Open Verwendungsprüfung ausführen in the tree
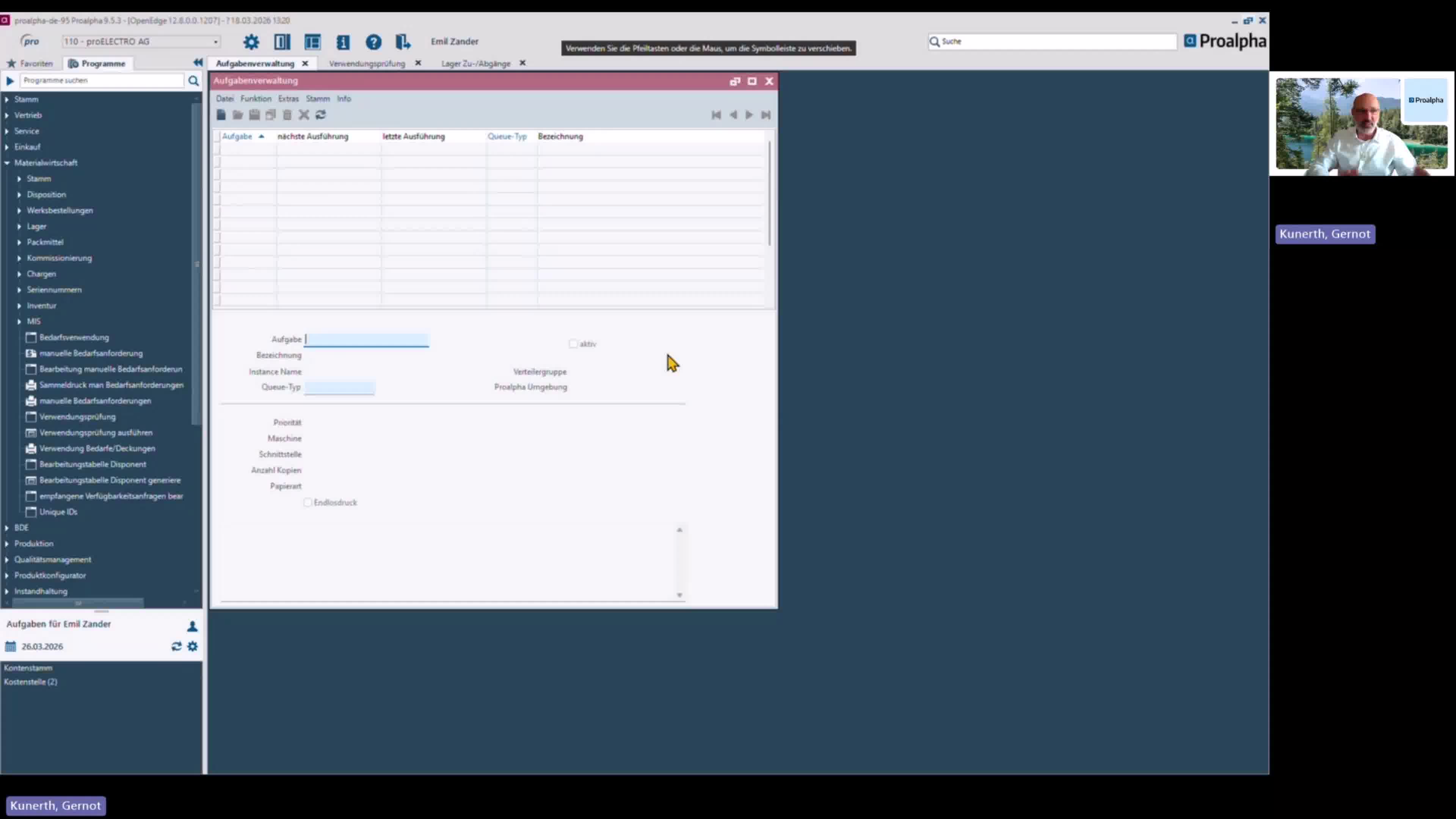Viewport: 1456px width, 819px height. click(96, 432)
